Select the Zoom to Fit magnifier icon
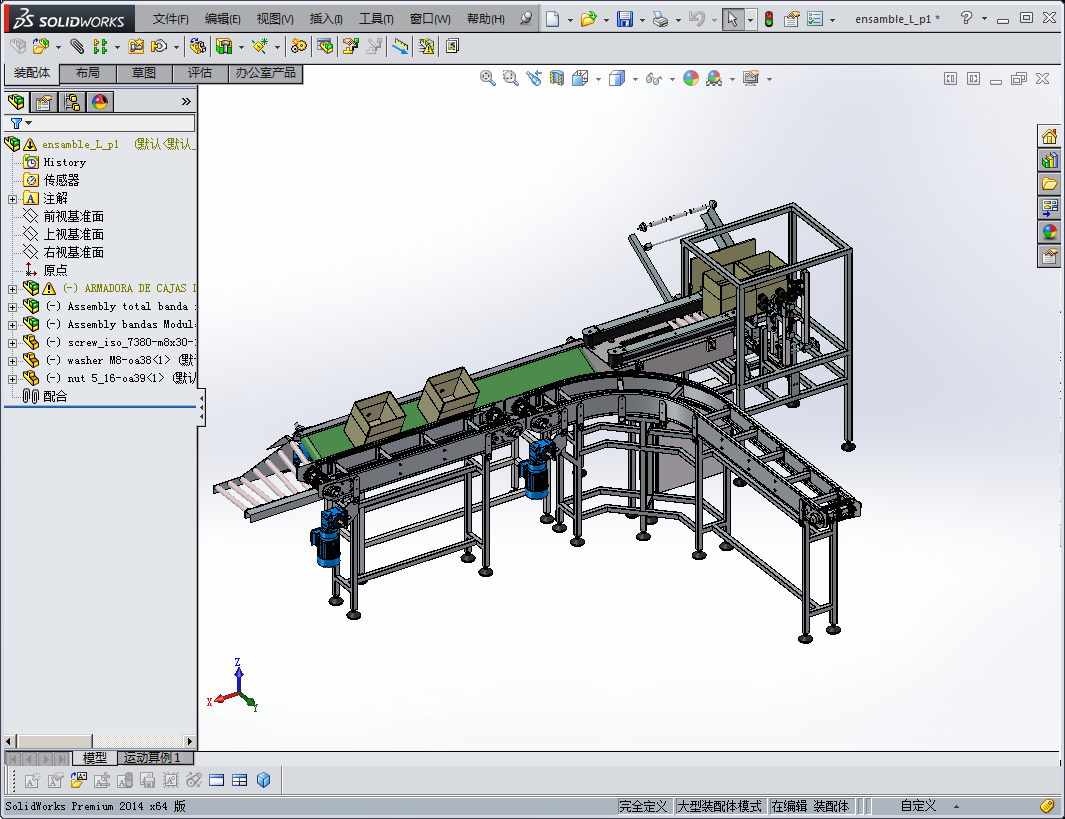This screenshot has height=819, width=1065. tap(488, 78)
